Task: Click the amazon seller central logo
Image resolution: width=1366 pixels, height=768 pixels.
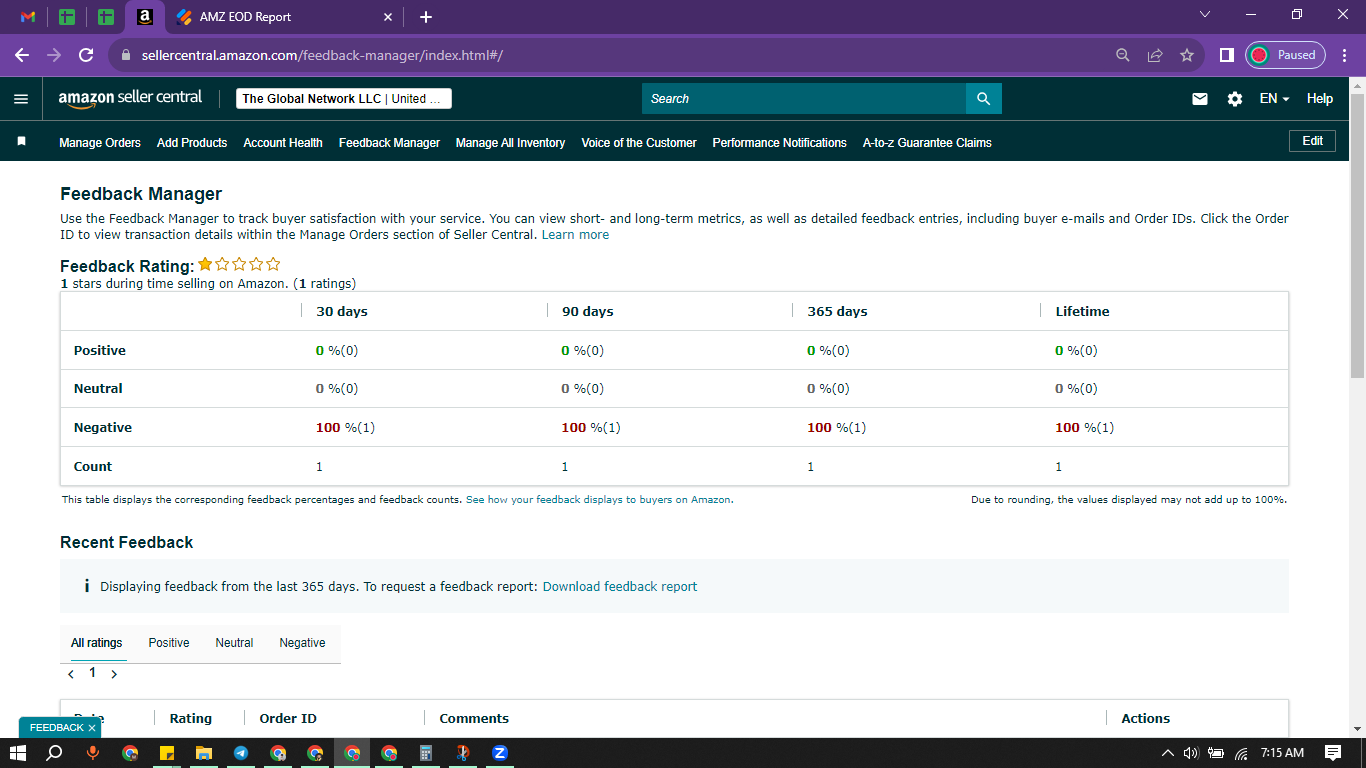Action: point(130,98)
